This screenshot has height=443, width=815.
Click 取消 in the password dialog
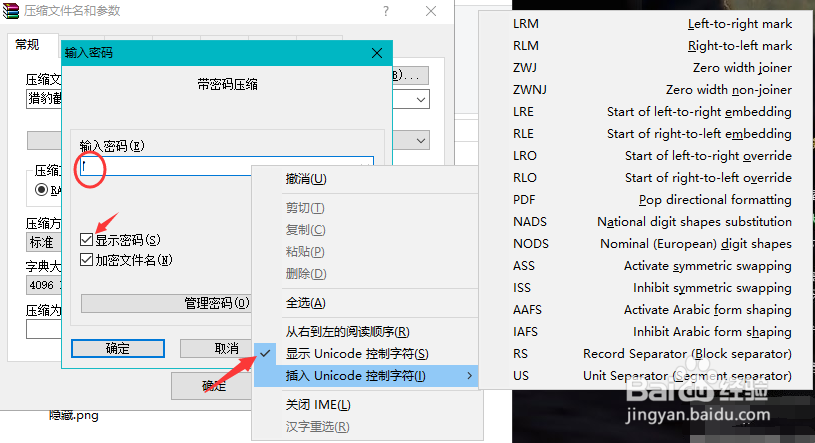click(216, 348)
